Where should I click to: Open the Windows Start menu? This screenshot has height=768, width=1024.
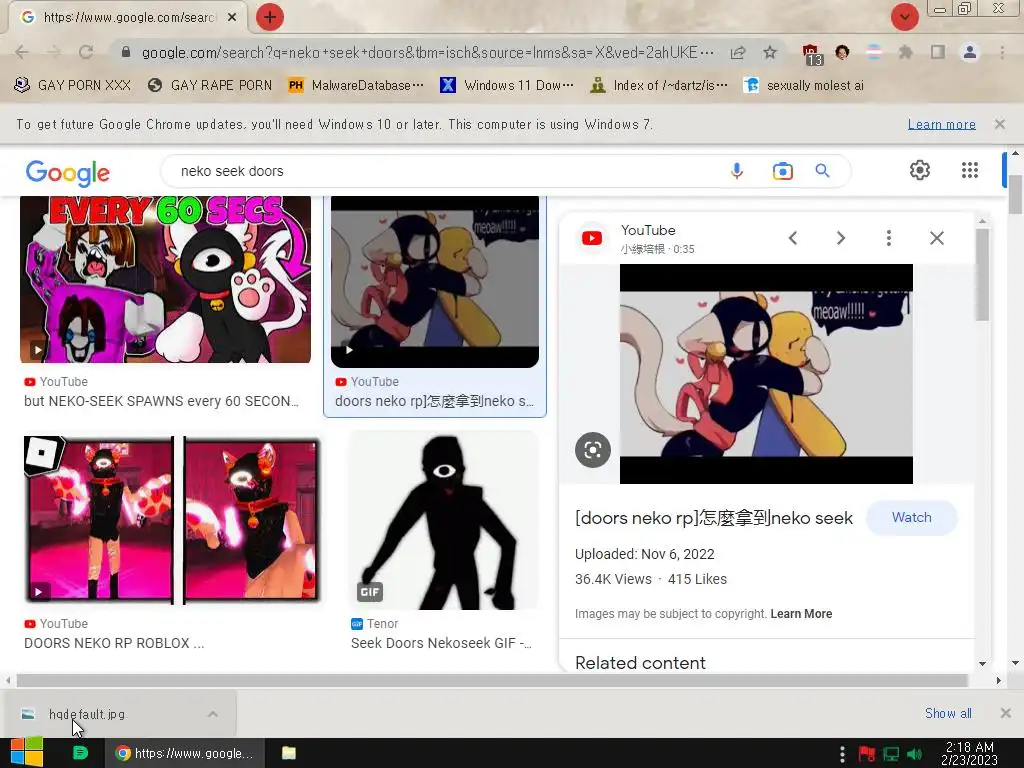point(27,753)
